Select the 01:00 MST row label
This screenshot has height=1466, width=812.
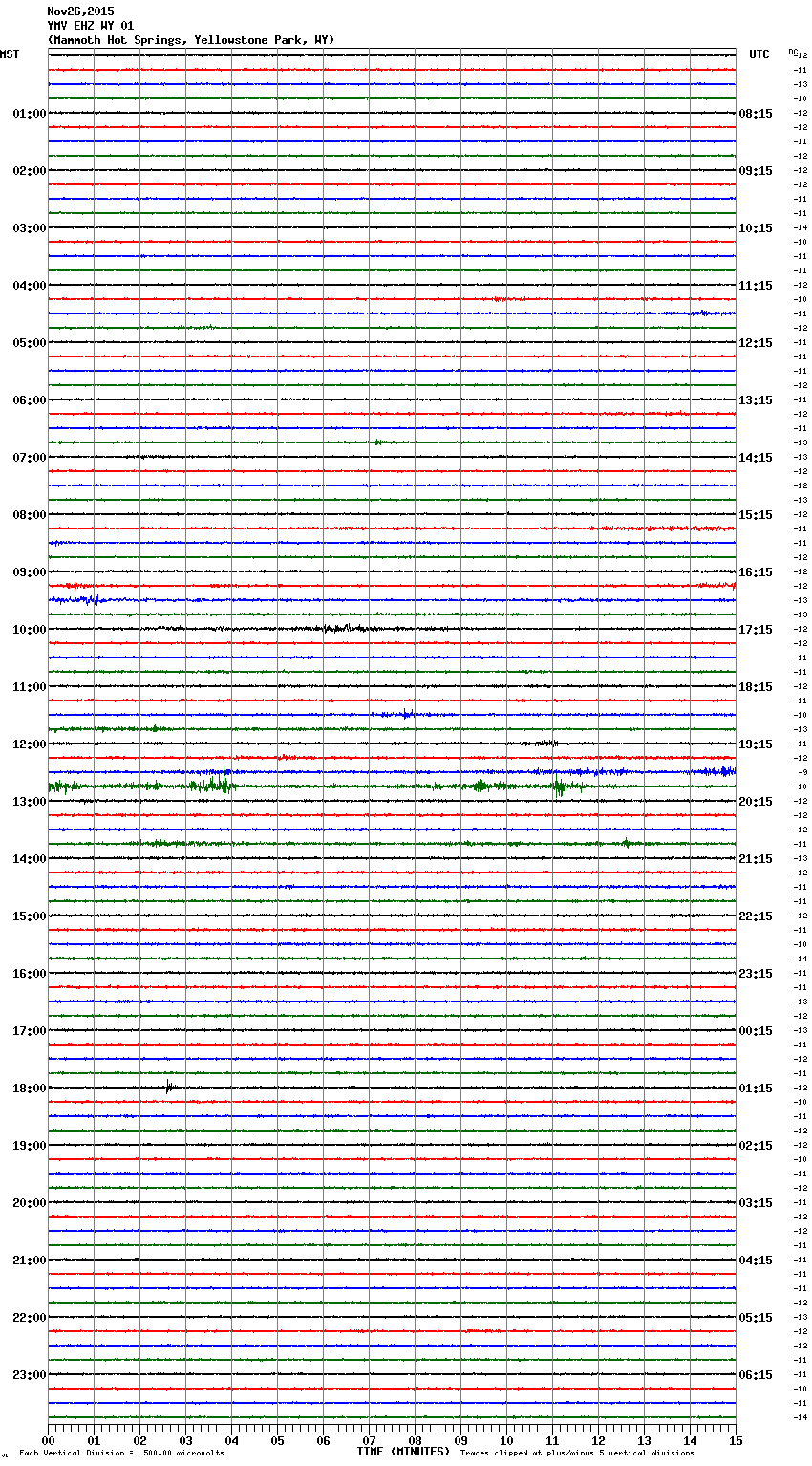30,114
